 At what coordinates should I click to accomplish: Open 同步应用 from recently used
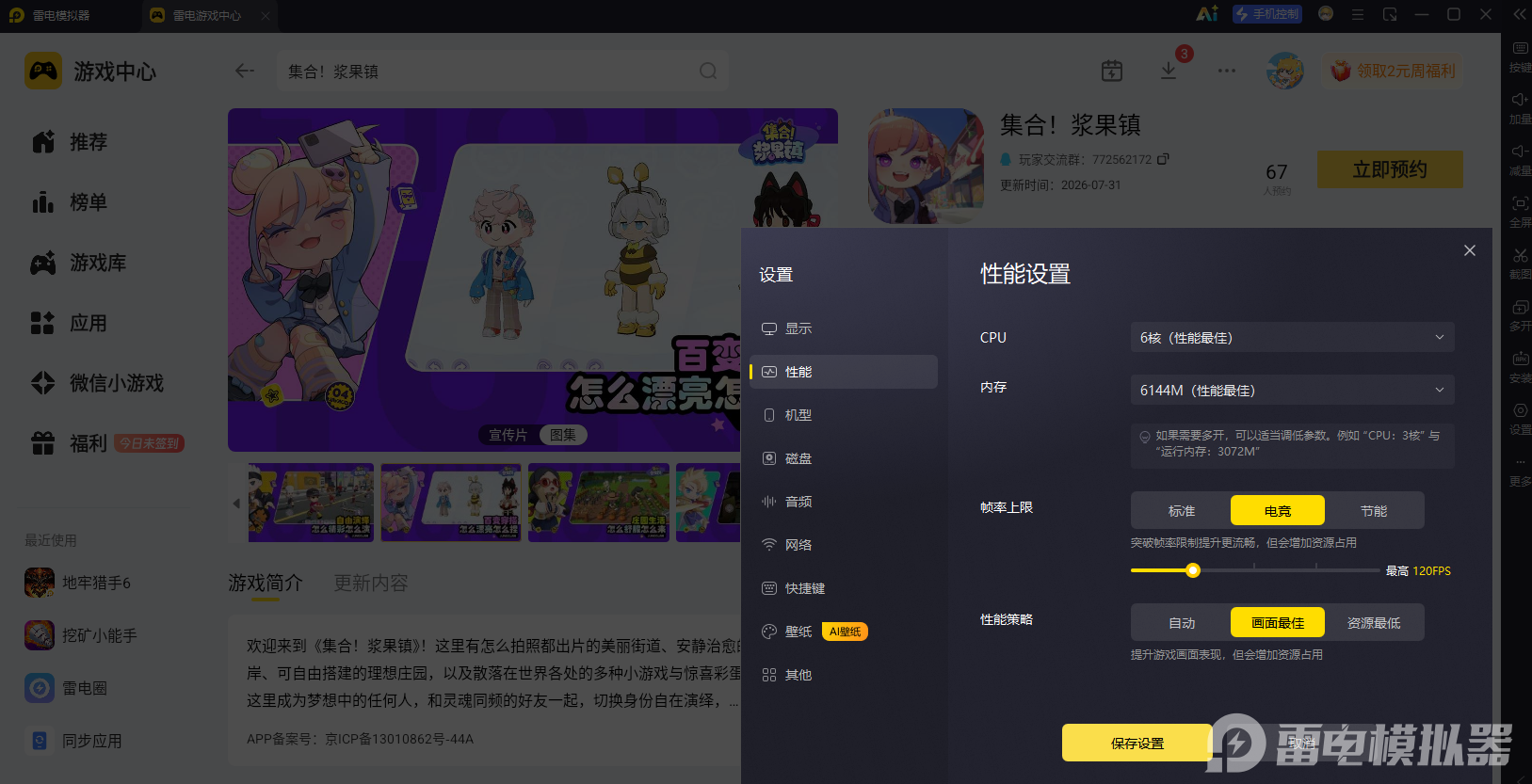[x=73, y=741]
